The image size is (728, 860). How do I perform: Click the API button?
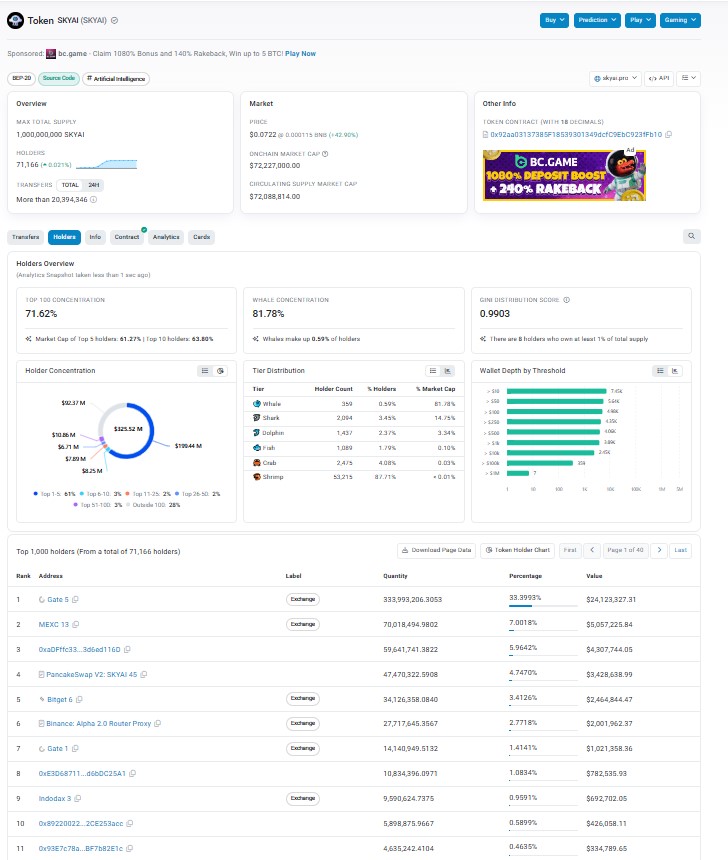(659, 78)
